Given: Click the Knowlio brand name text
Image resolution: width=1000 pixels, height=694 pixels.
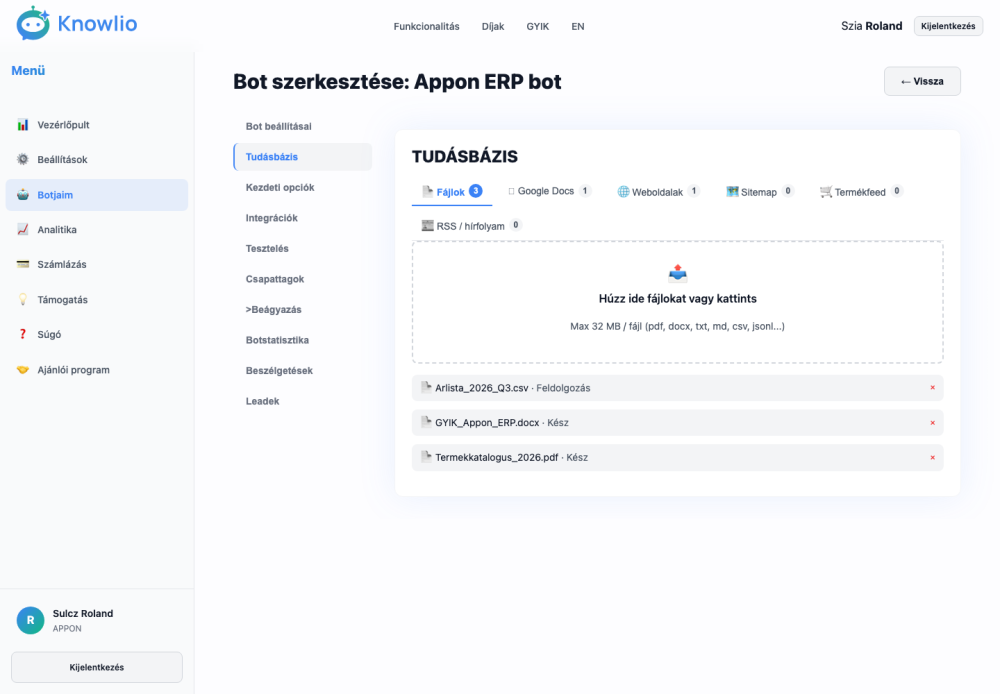Looking at the screenshot, I should pyautogui.click(x=98, y=24).
